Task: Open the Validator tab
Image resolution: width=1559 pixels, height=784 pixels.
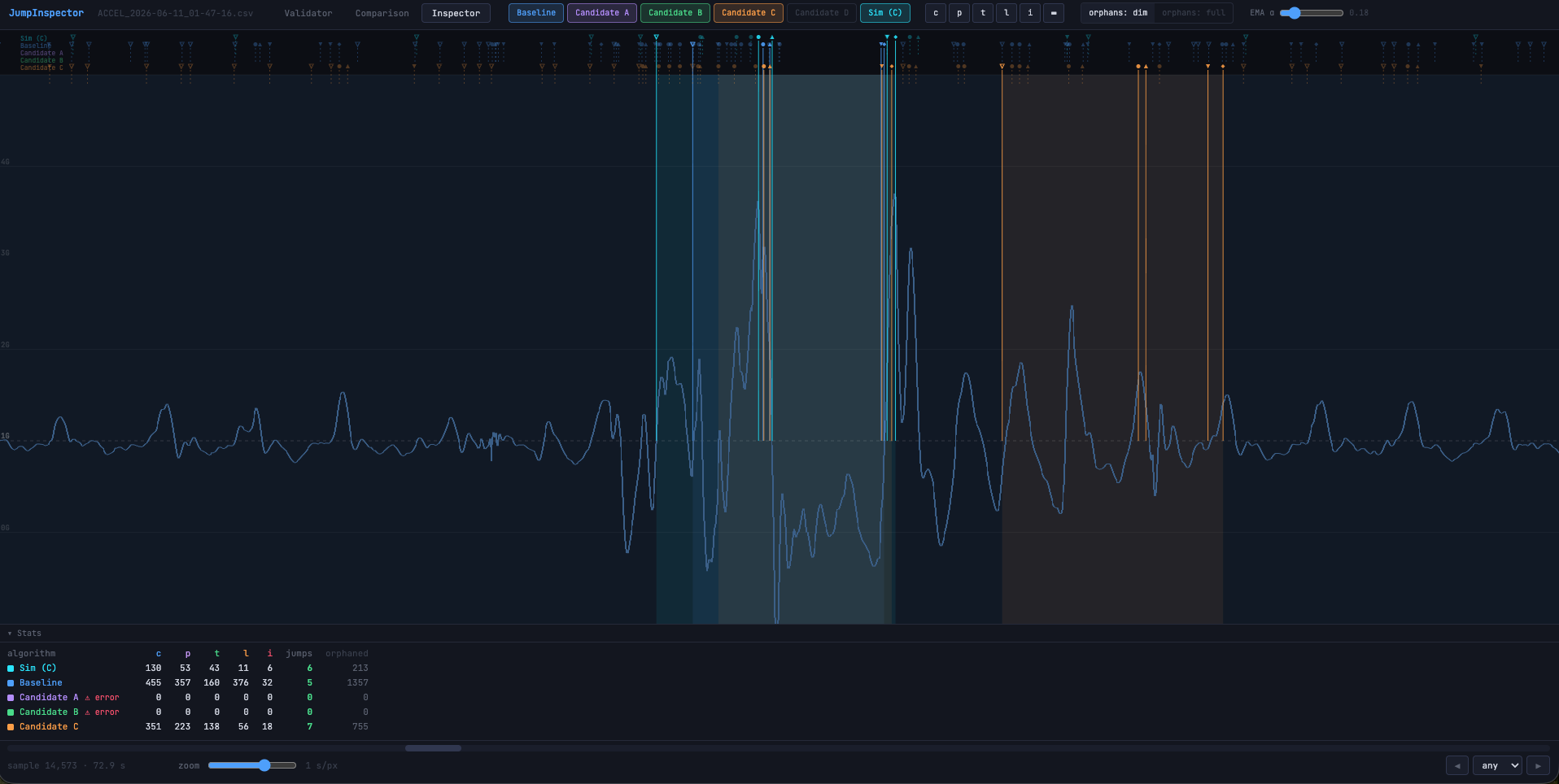Action: point(308,13)
